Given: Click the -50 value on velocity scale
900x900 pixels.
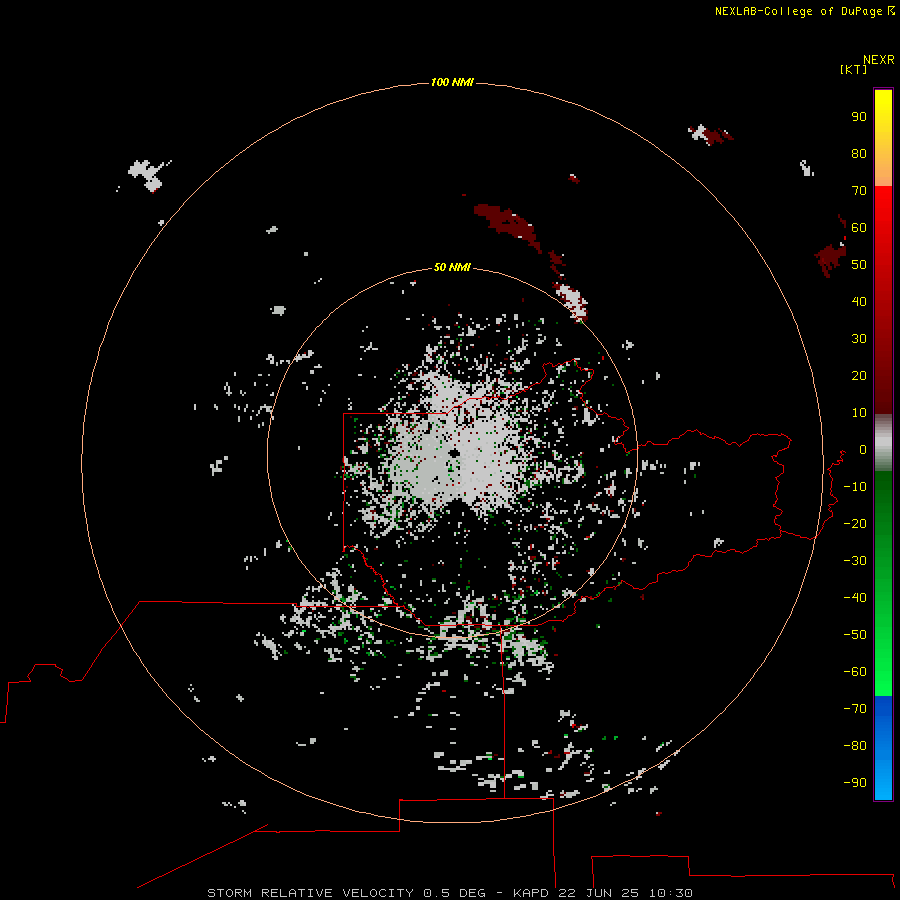Looking at the screenshot, I should click(x=855, y=635).
